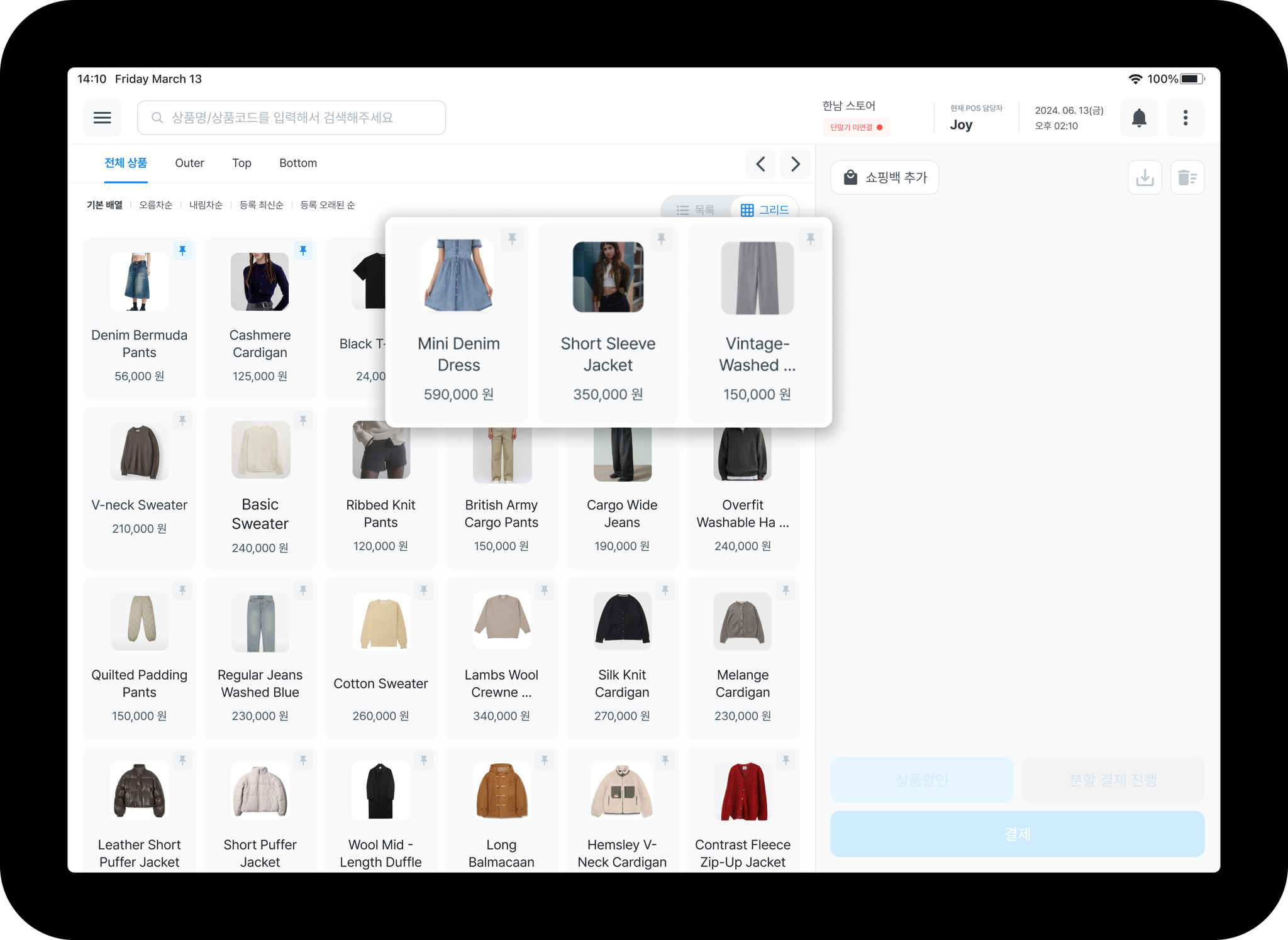Screen dimensions: 1288x940
Task: Focus the product search input field
Action: (x=291, y=118)
